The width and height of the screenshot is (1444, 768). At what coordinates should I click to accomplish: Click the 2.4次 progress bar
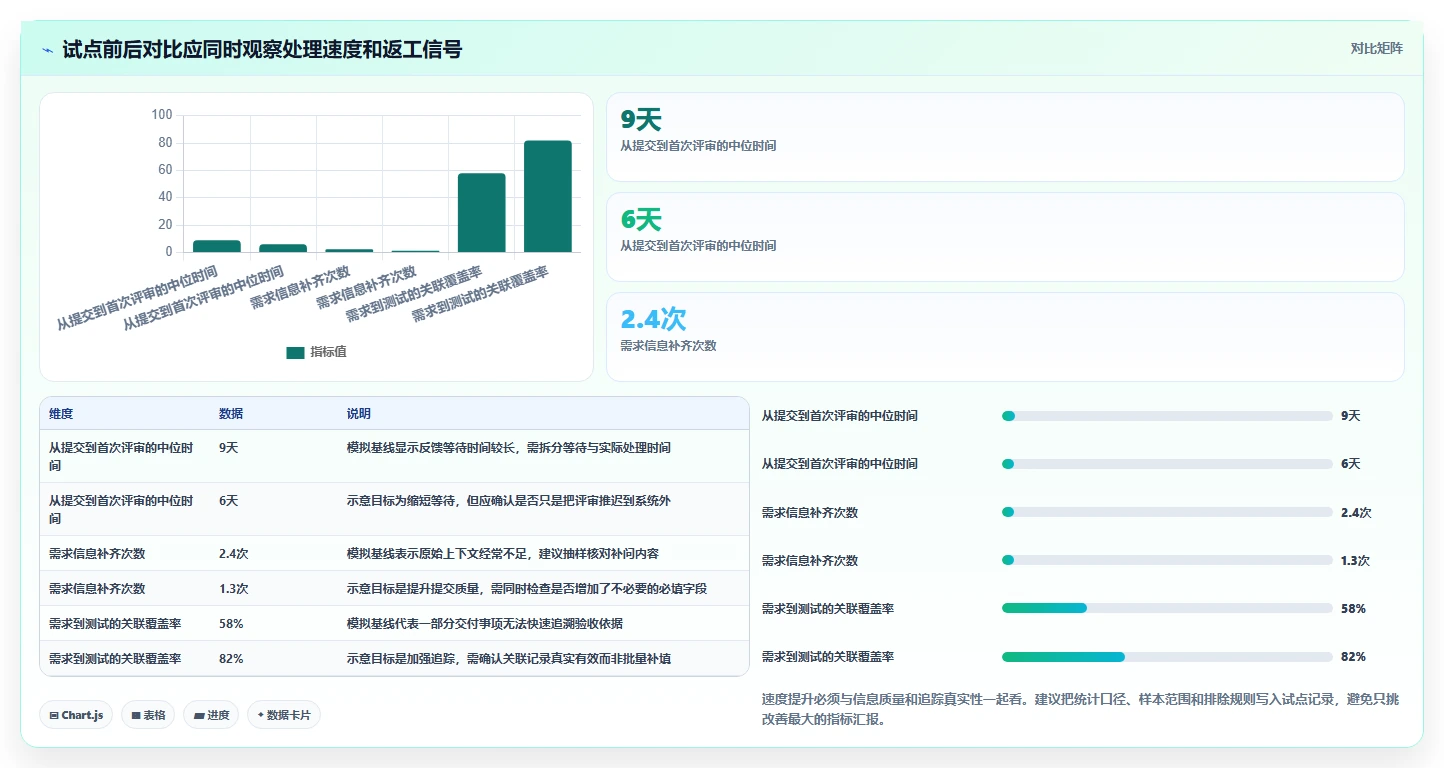pyautogui.click(x=1167, y=512)
